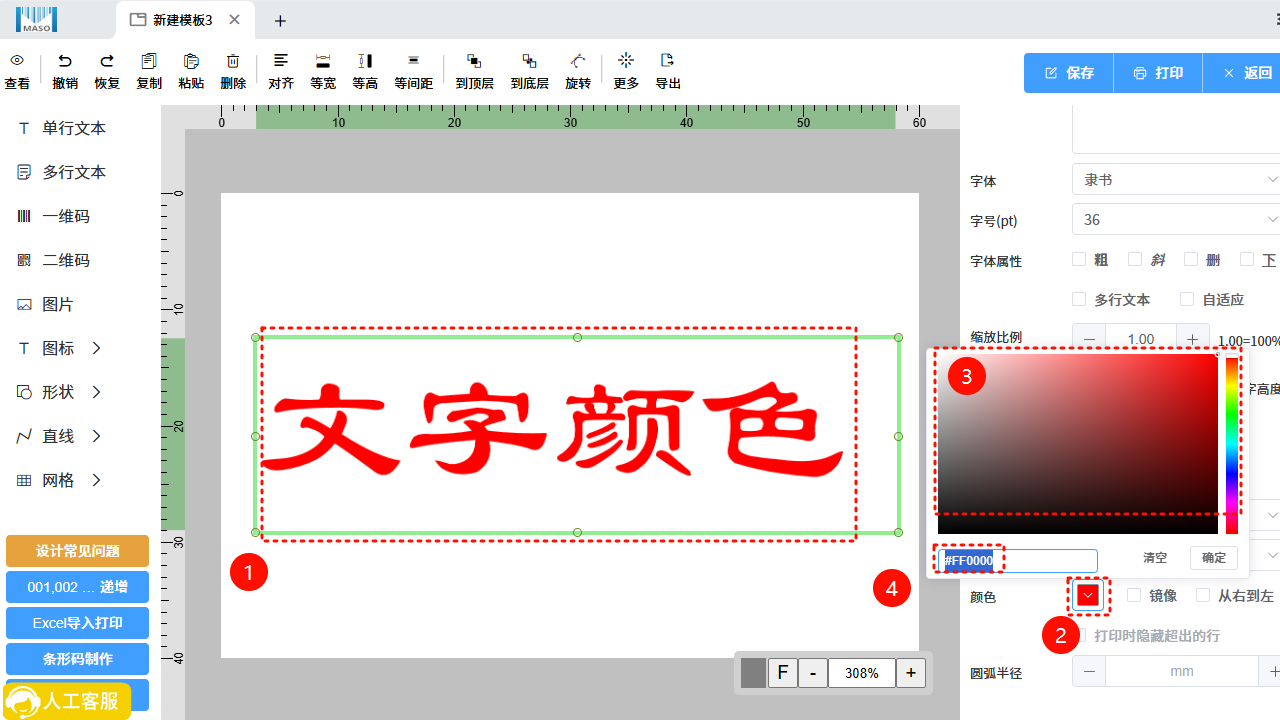The height and width of the screenshot is (720, 1280).
Task: Zoom in with the plus button
Action: click(x=910, y=673)
